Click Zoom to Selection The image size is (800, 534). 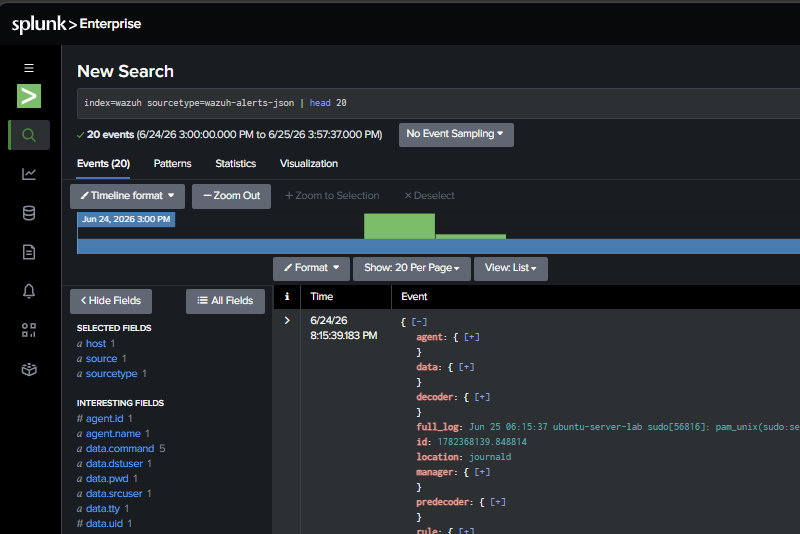tap(332, 196)
